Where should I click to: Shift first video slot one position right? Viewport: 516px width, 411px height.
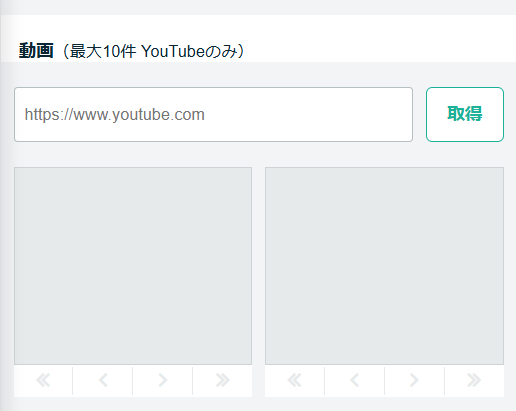pyautogui.click(x=163, y=380)
